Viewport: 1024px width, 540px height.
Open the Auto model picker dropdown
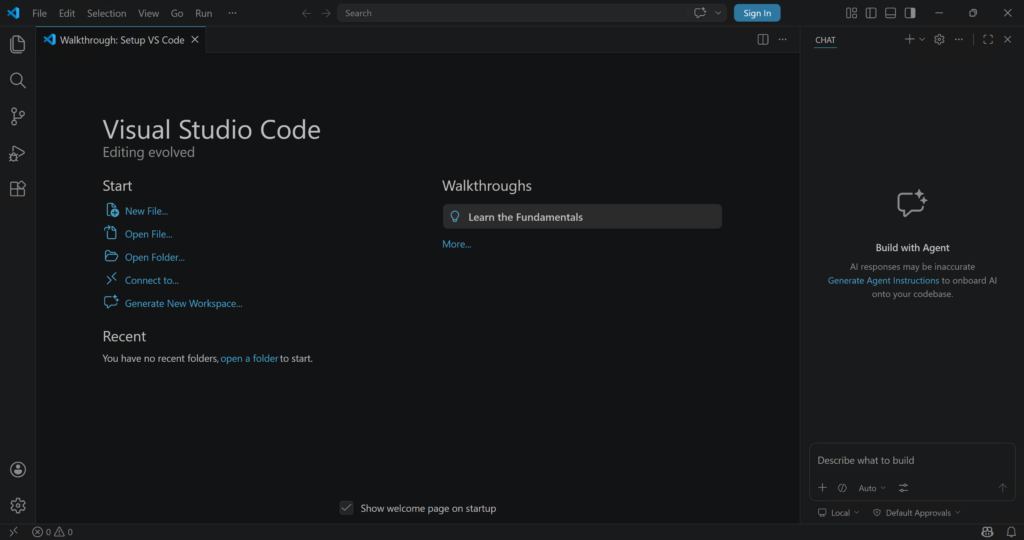pyautogui.click(x=872, y=488)
